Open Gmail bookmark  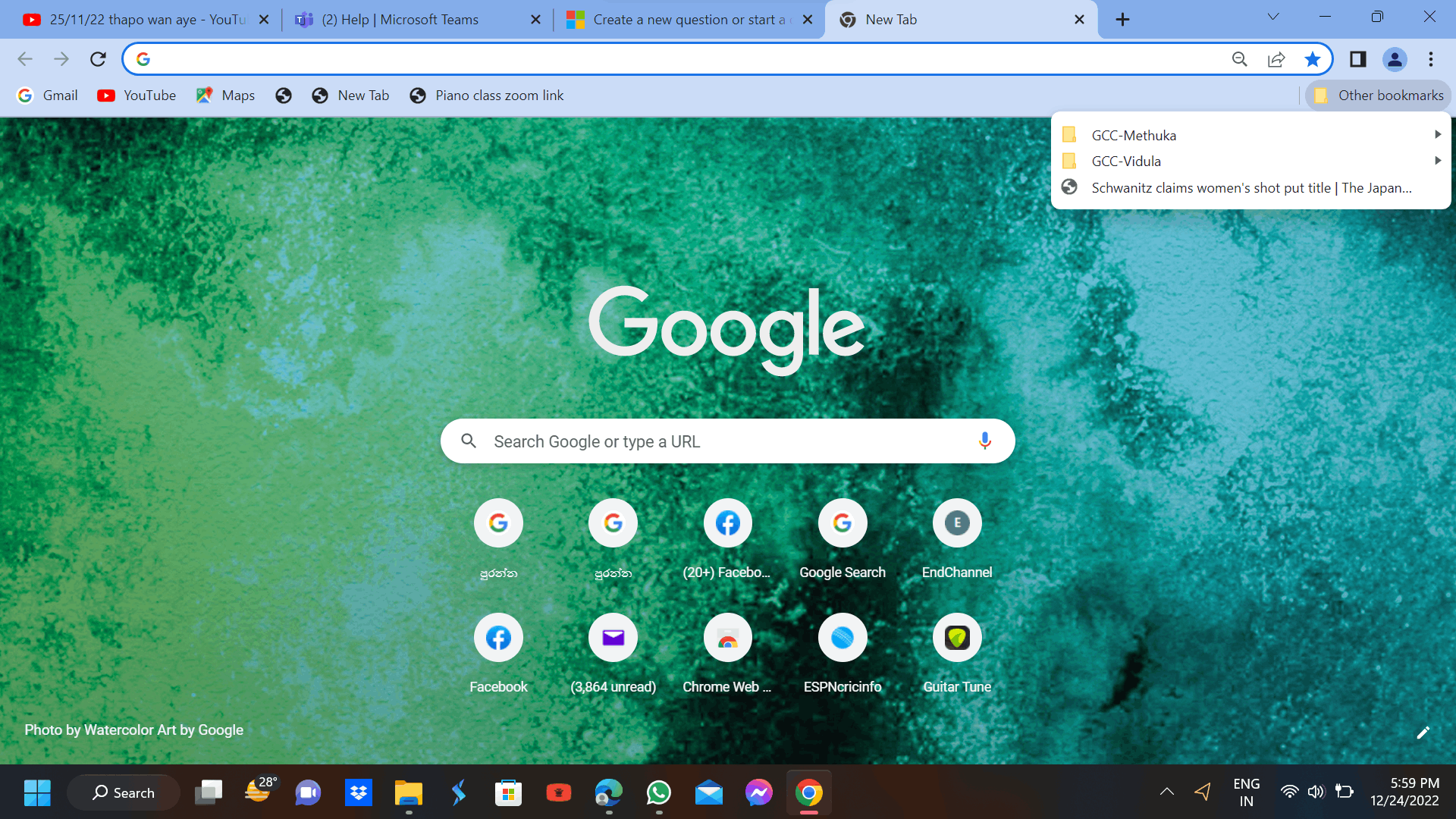tap(47, 95)
